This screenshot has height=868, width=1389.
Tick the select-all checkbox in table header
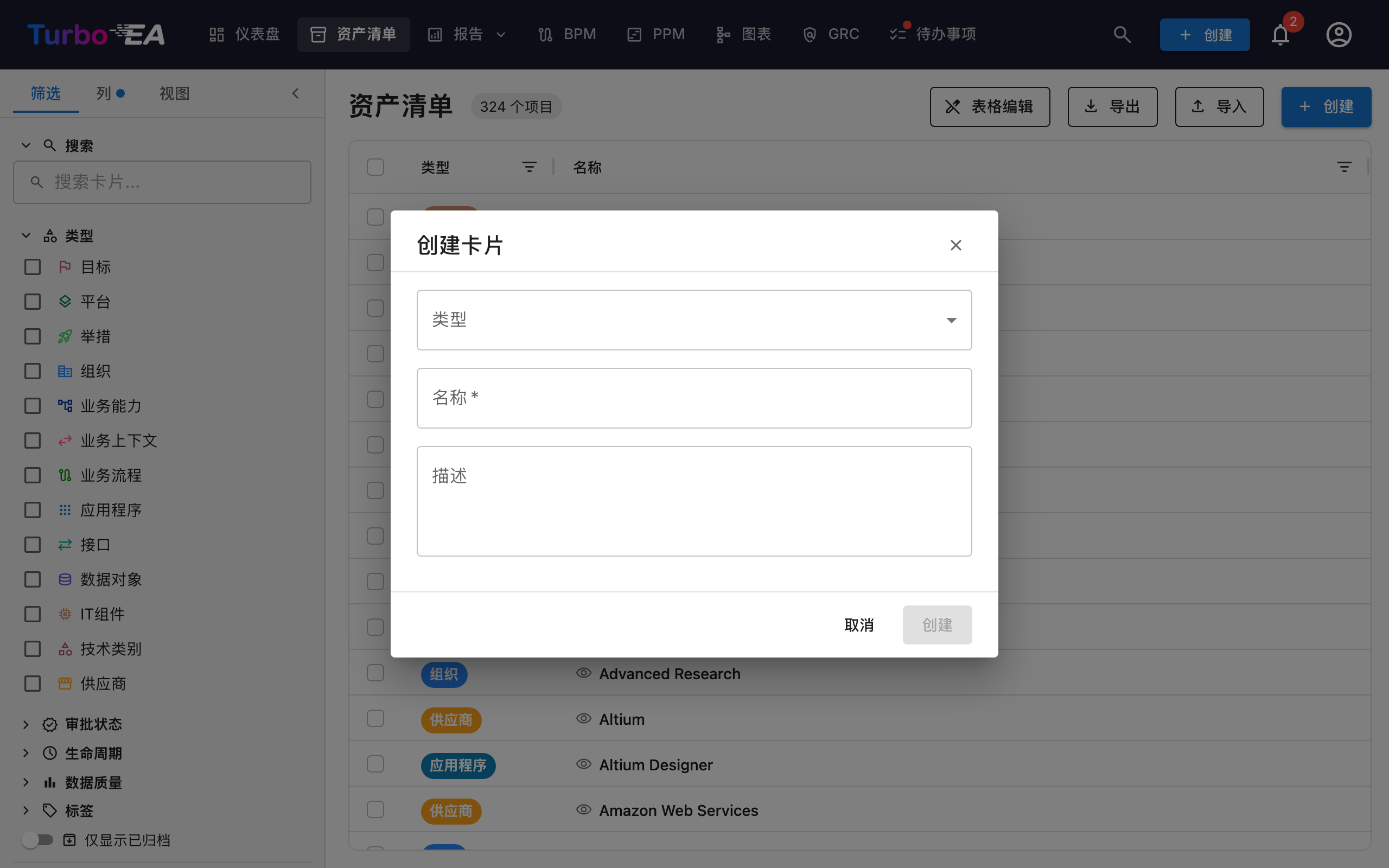click(x=375, y=167)
